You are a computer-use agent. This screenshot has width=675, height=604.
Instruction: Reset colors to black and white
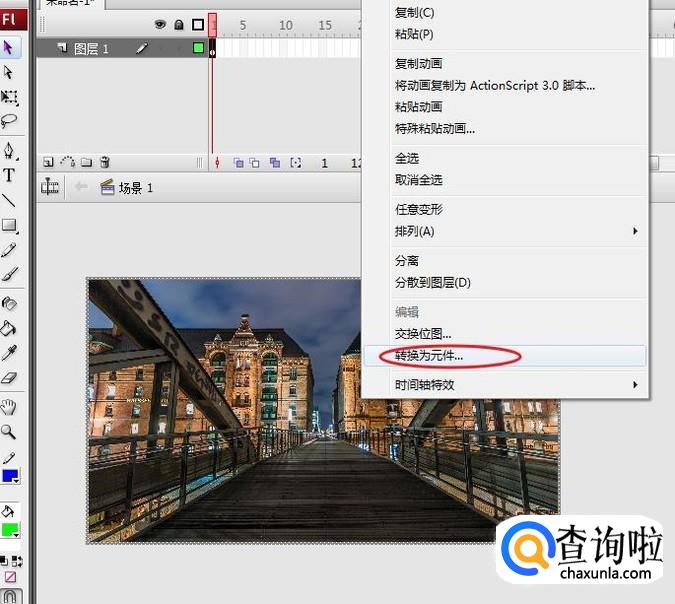tap(4, 561)
